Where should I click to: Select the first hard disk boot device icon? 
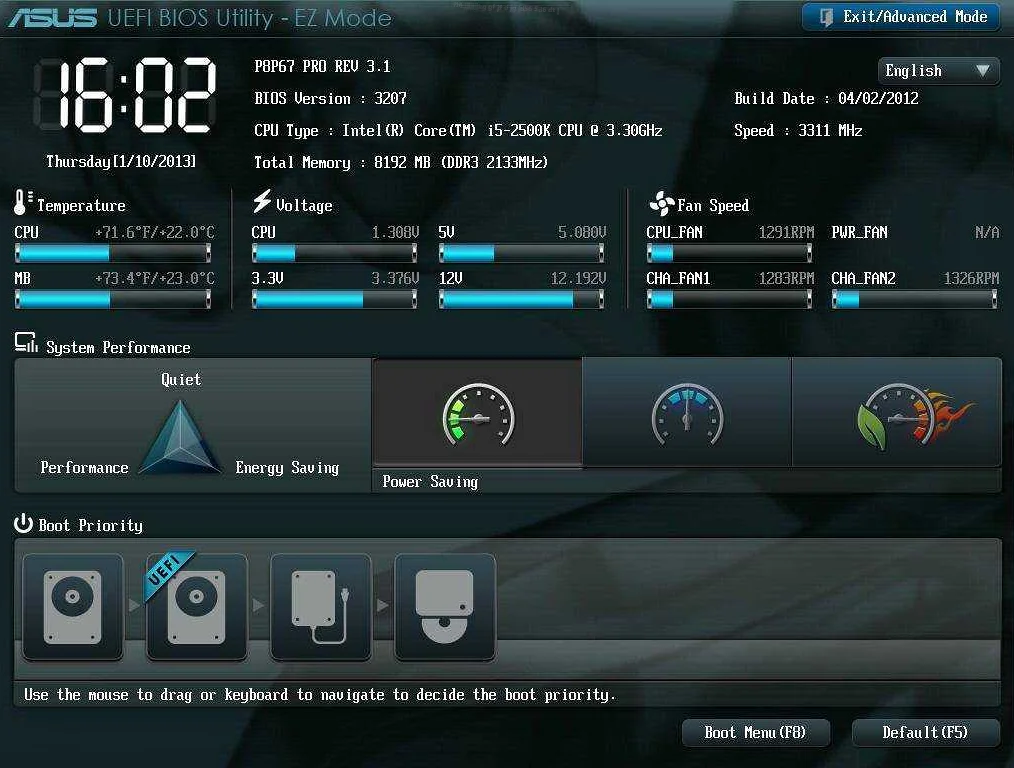point(72,606)
